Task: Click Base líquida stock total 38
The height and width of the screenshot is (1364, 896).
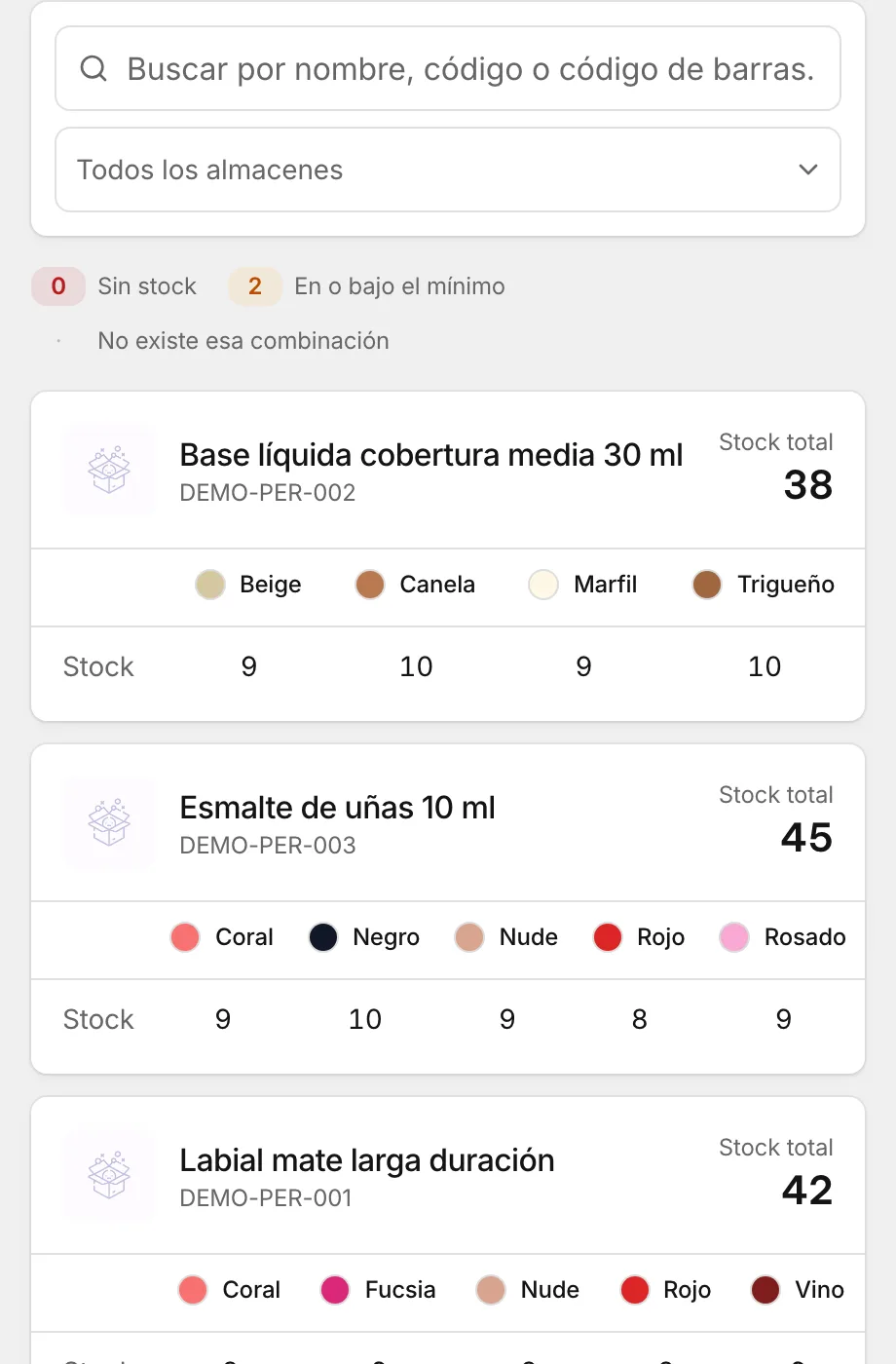Action: coord(808,485)
